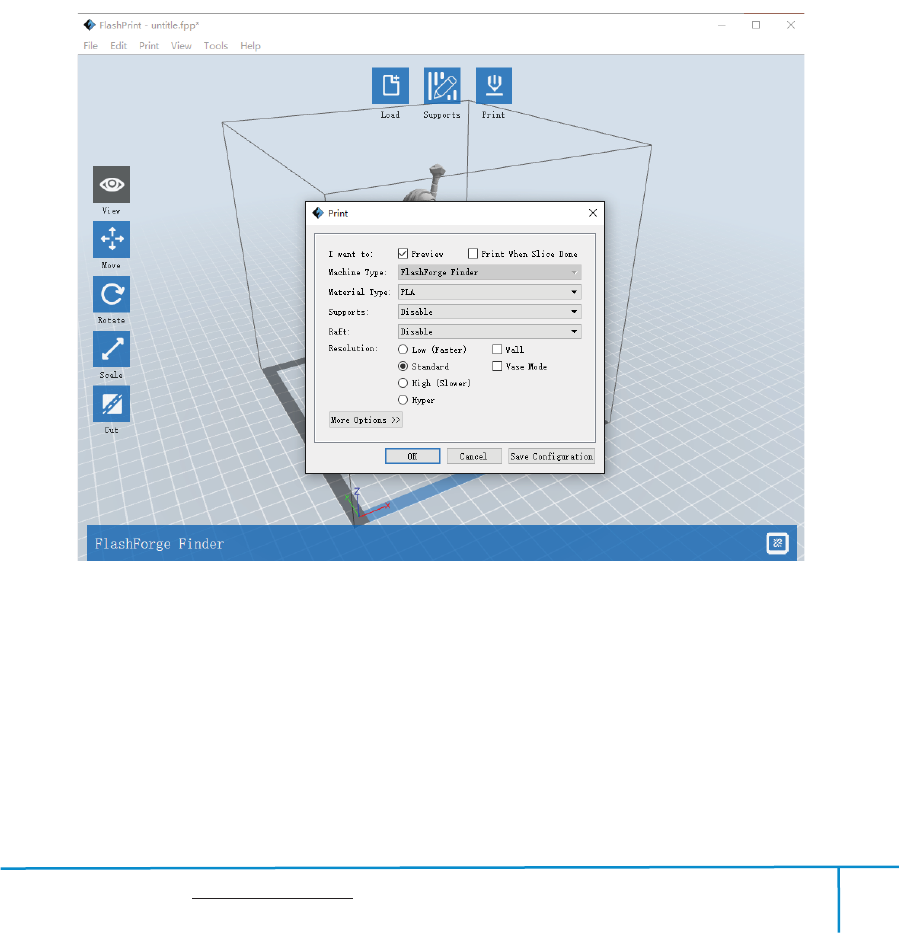The image size is (899, 933).
Task: Open the Help menu
Action: (x=250, y=46)
